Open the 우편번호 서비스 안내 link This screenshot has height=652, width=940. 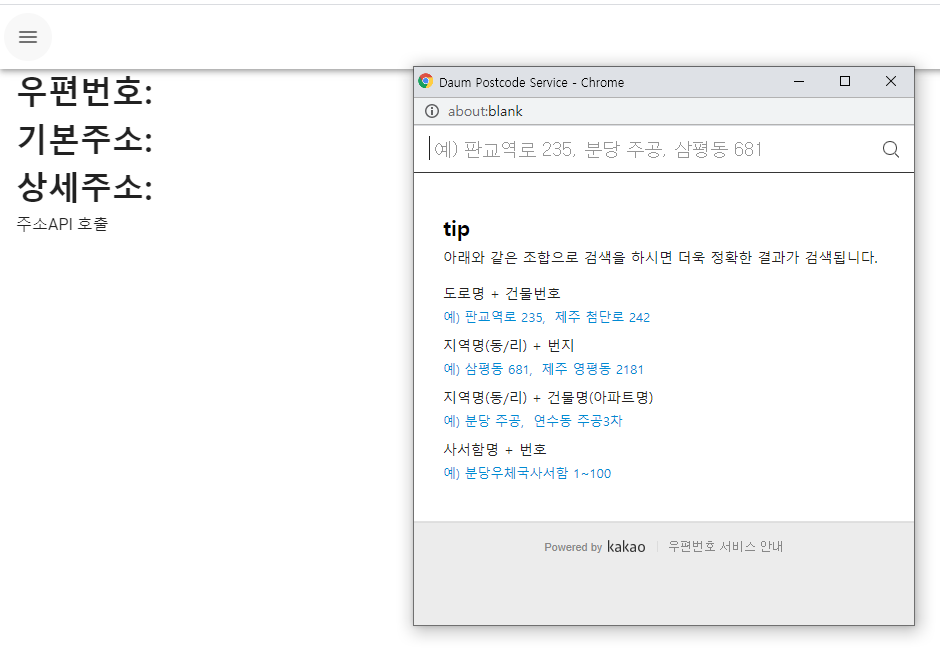tap(725, 547)
